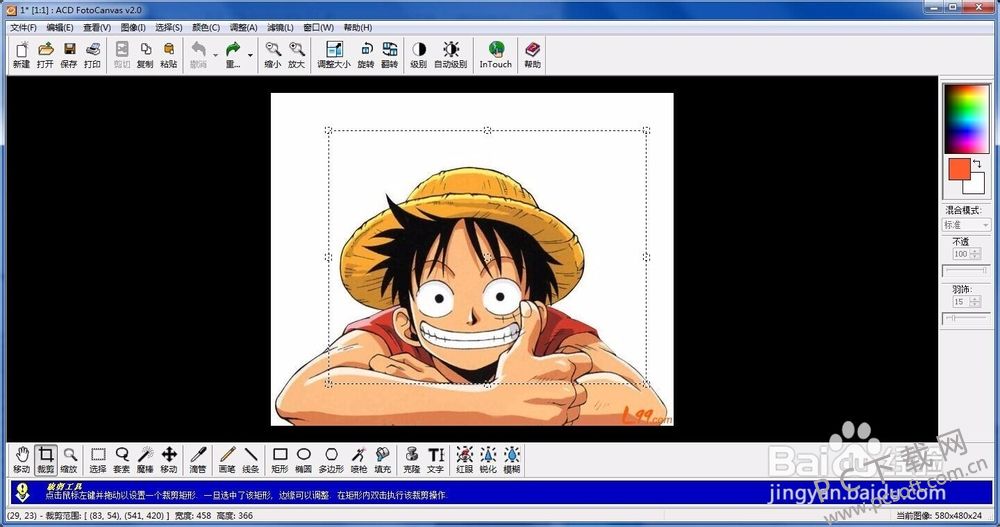Select the 矩形 (Rectangle) shape tool
1000x527 pixels.
(x=280, y=459)
